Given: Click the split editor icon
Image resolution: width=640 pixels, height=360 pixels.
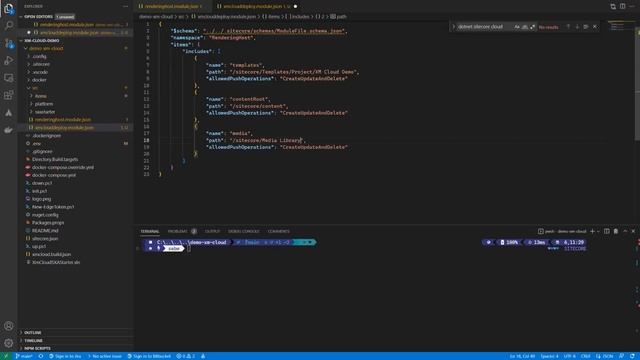Looking at the screenshot, I should coord(622,7).
